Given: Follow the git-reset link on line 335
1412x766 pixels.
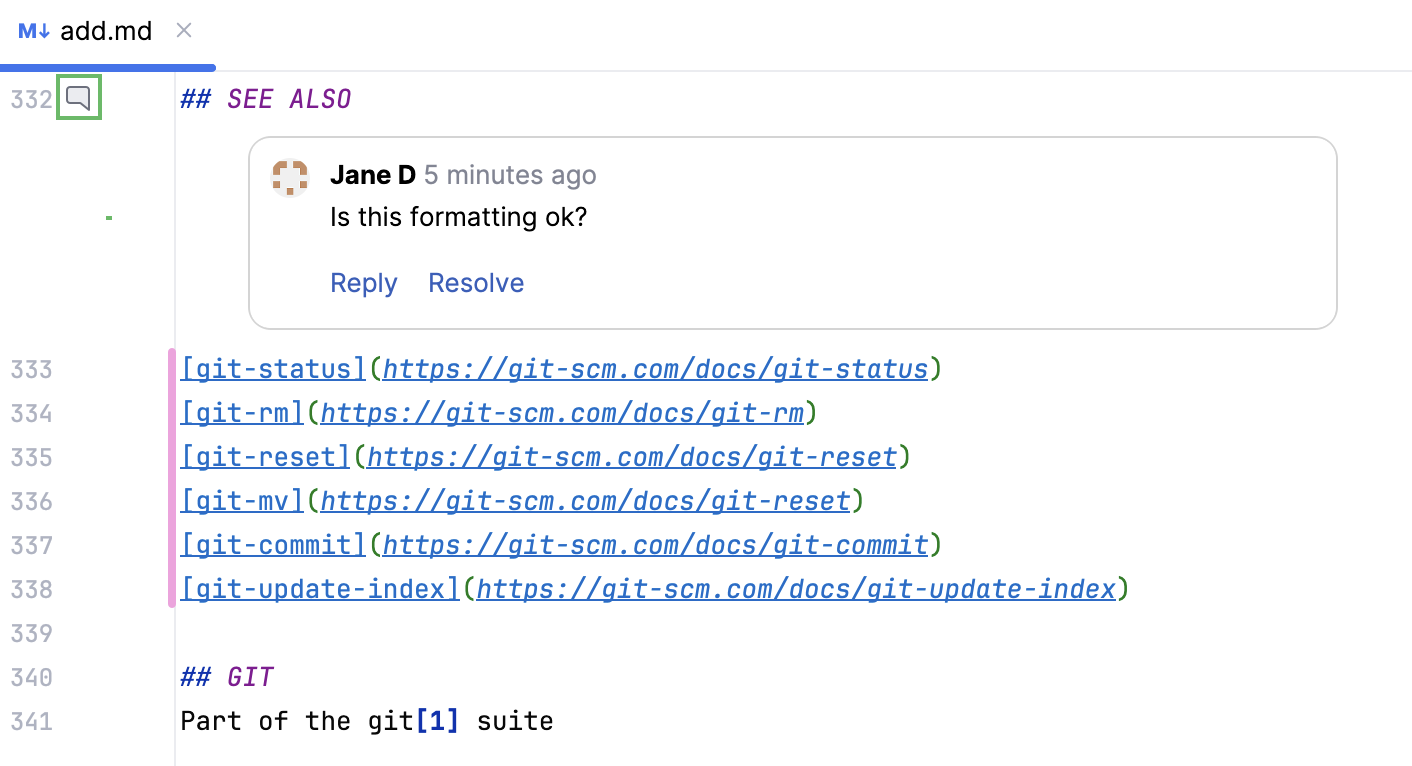Looking at the screenshot, I should click(263, 456).
